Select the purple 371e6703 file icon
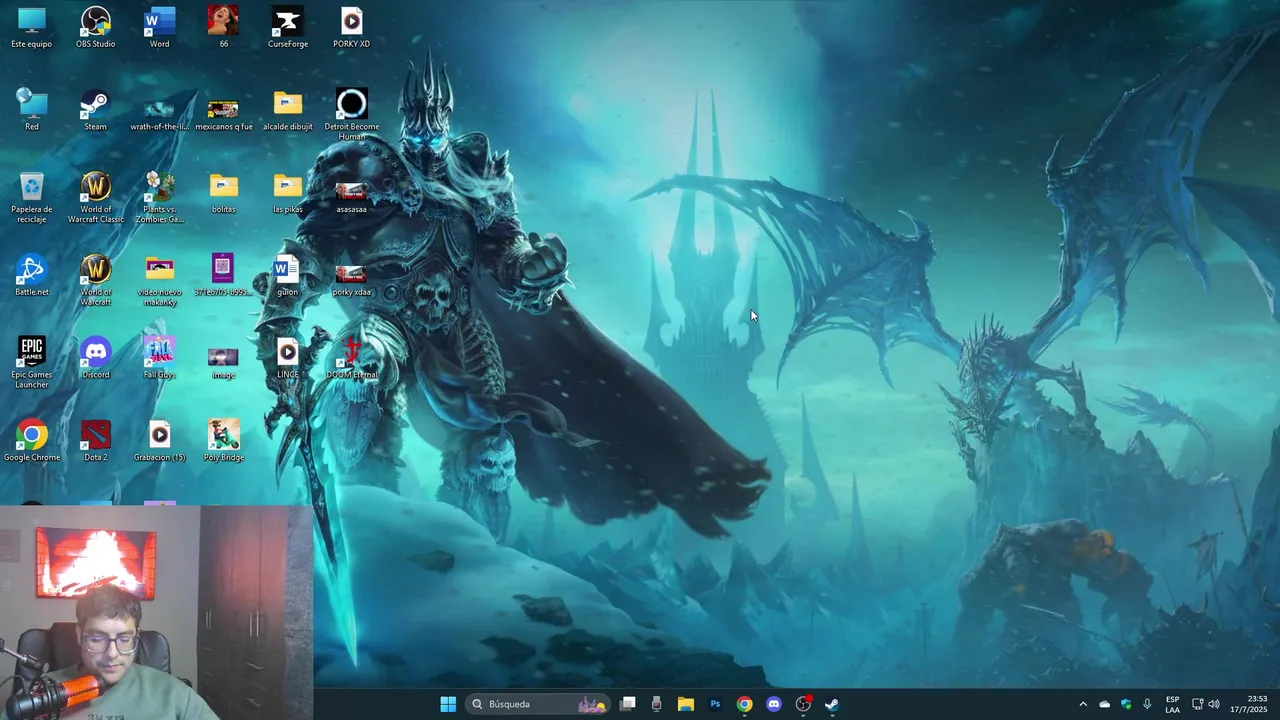1280x720 pixels. click(x=223, y=275)
